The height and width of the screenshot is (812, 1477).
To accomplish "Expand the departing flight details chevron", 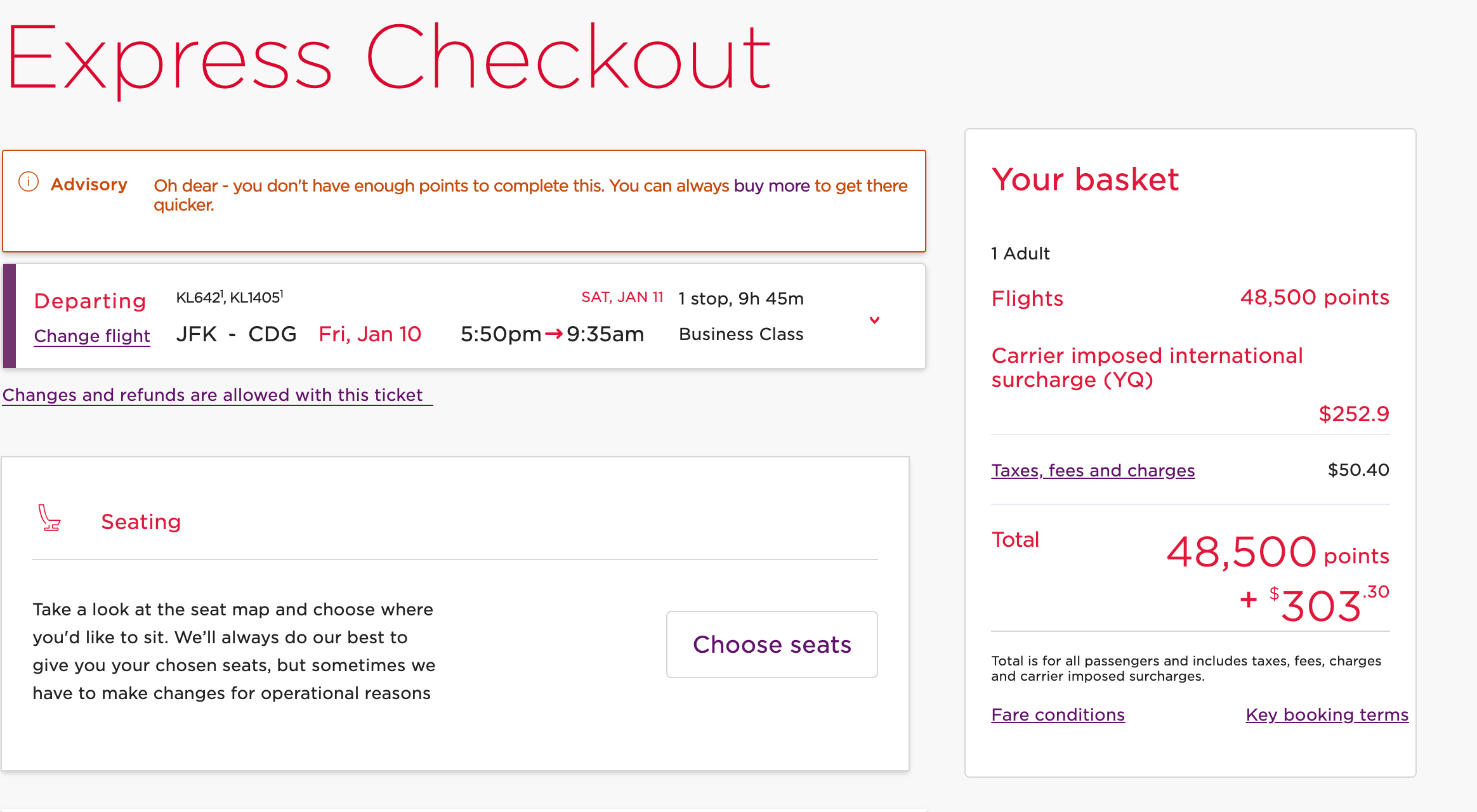I will click(874, 320).
